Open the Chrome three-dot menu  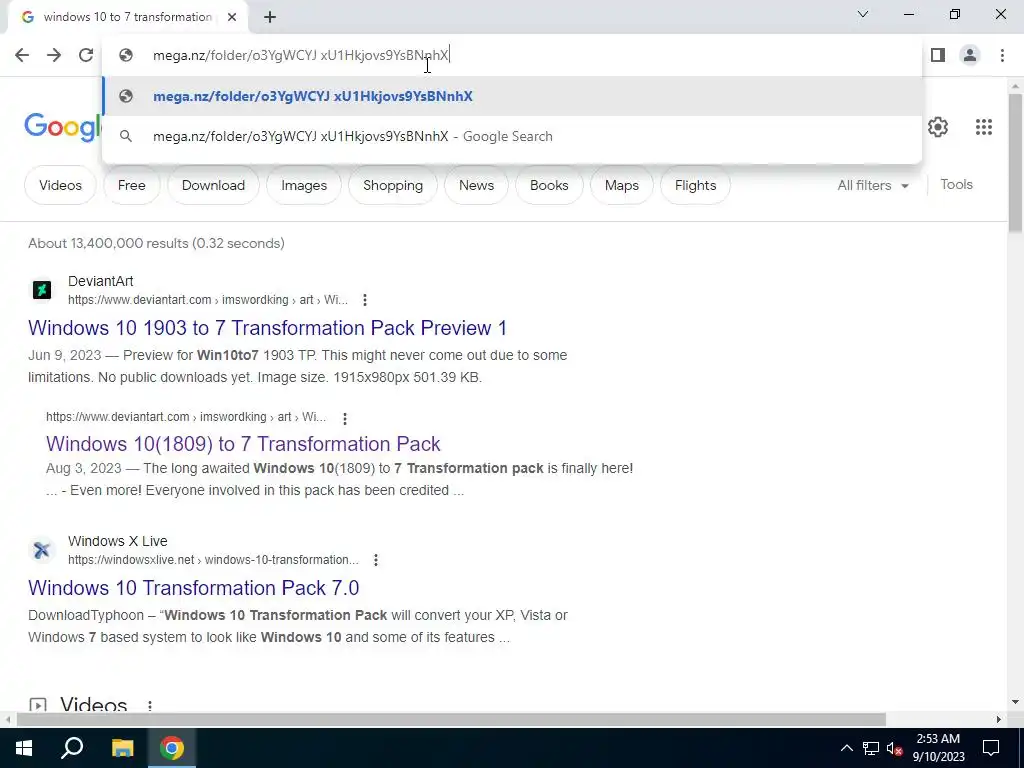tap(1002, 55)
